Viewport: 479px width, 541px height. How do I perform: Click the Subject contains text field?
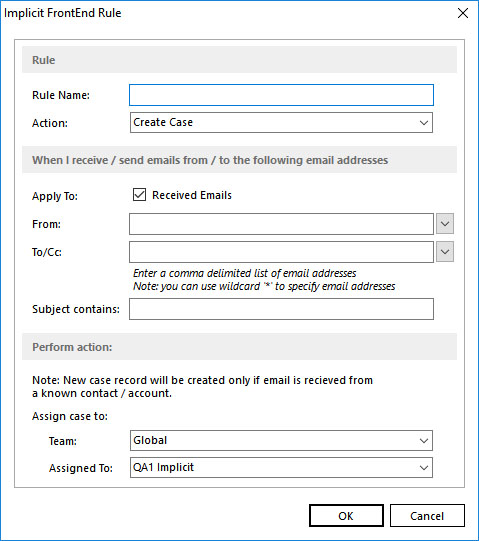coord(281,309)
